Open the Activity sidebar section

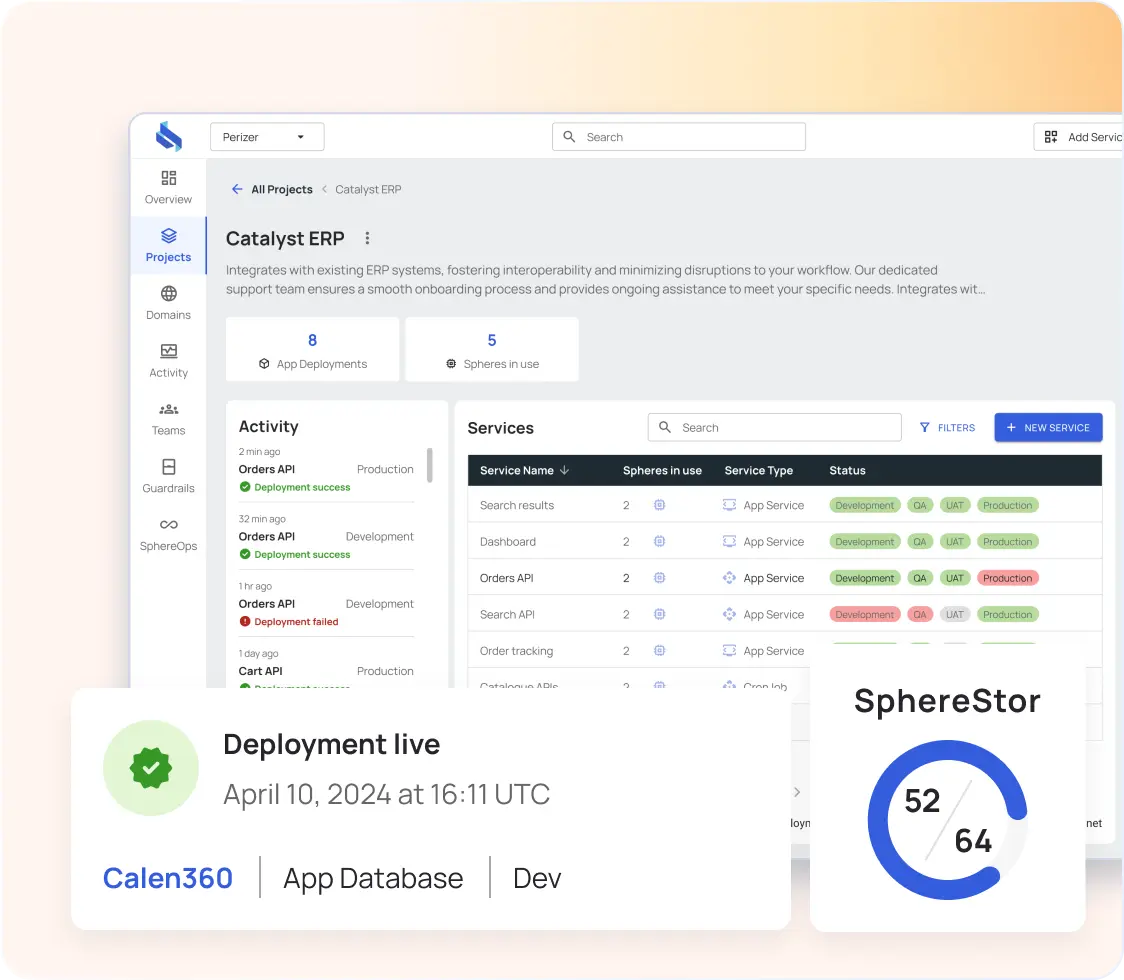[168, 361]
